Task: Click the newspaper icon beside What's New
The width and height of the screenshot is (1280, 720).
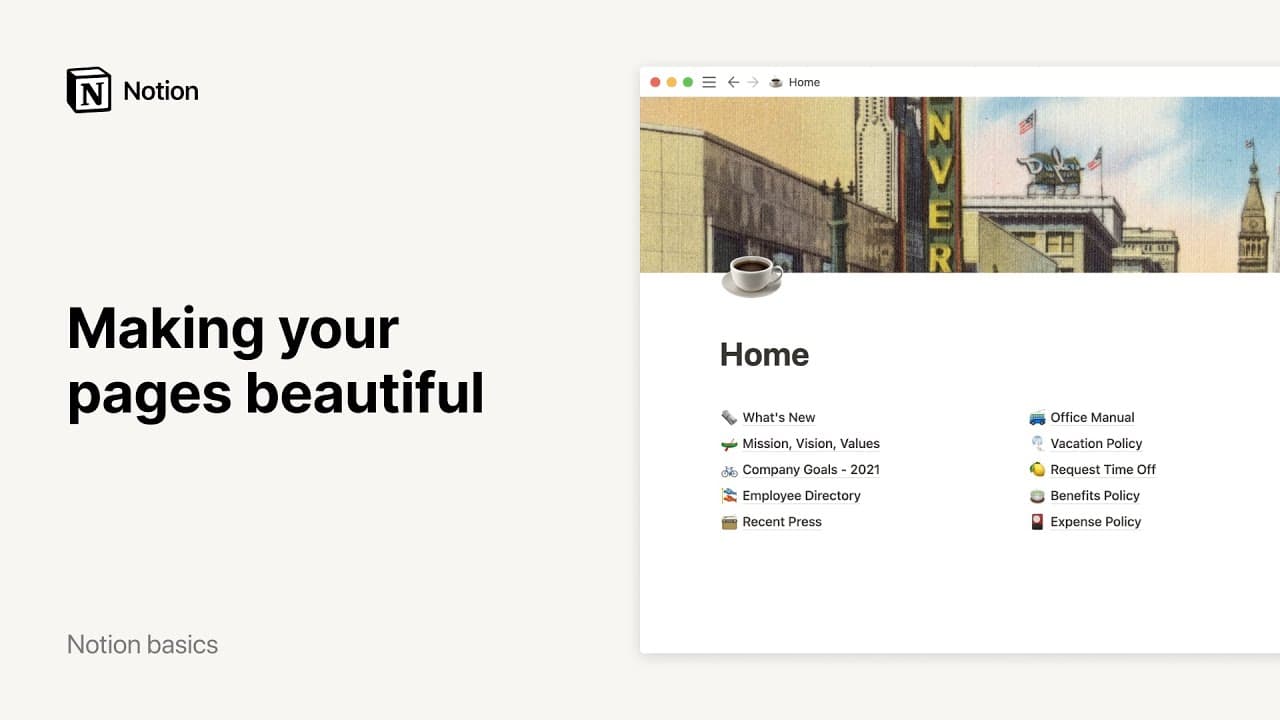Action: tap(729, 418)
